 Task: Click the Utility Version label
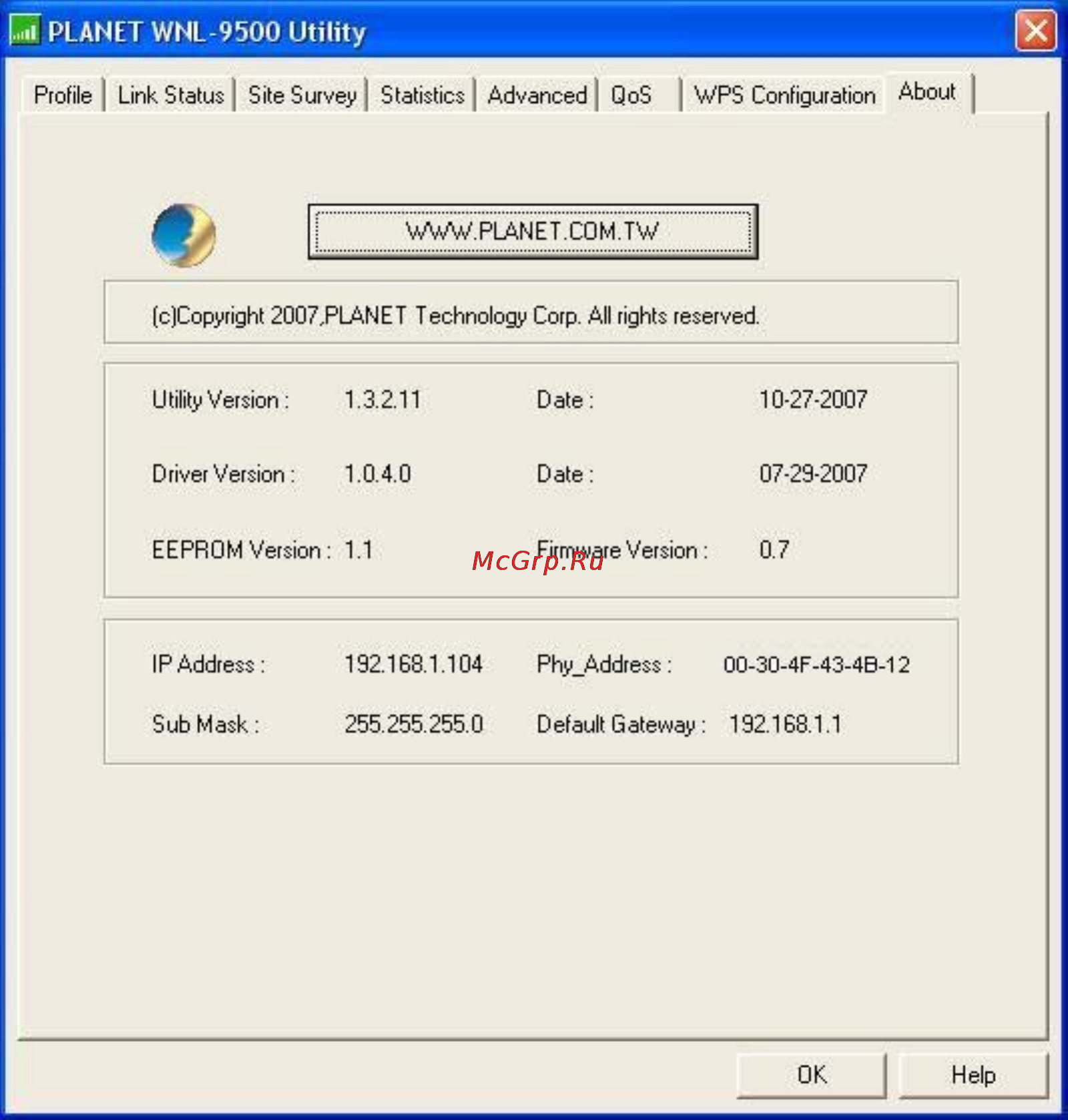220,400
